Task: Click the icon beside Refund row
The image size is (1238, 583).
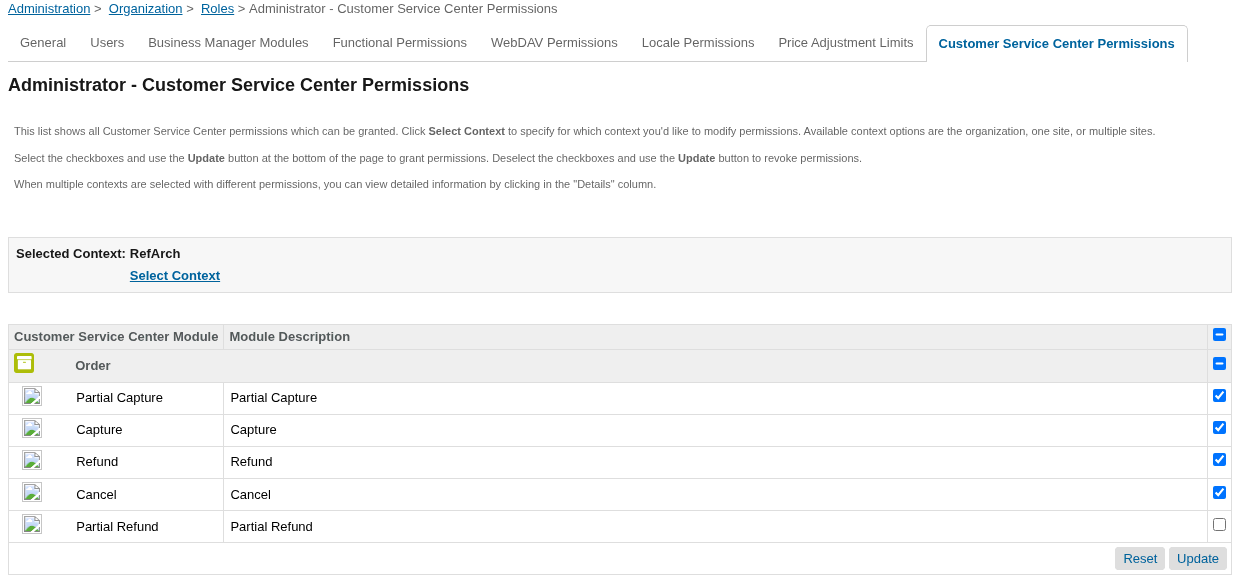Action: click(x=32, y=461)
